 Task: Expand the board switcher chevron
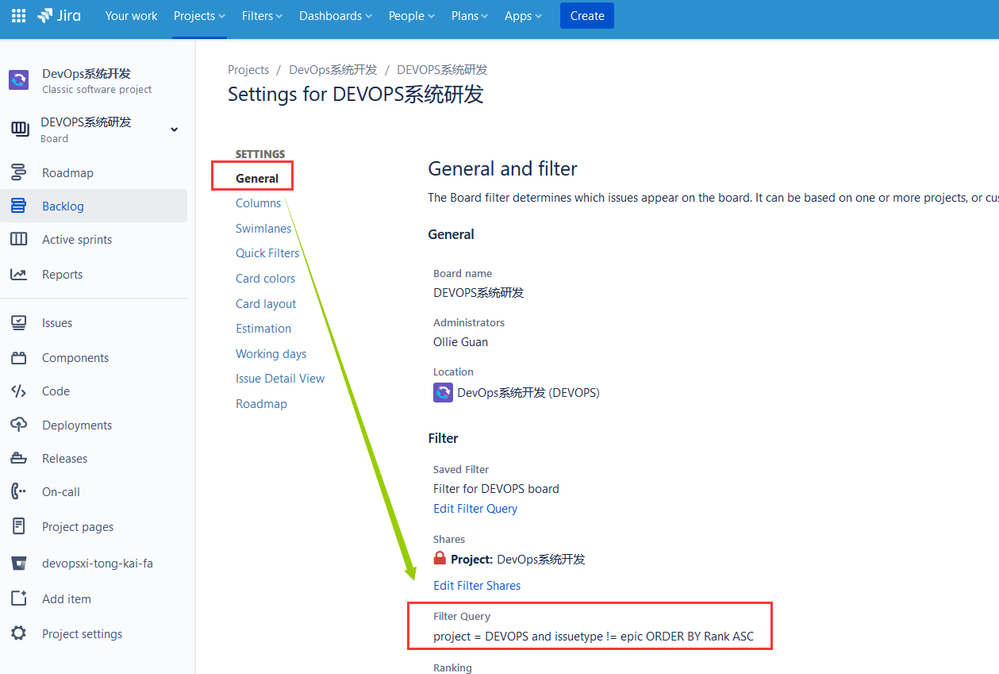(174, 129)
